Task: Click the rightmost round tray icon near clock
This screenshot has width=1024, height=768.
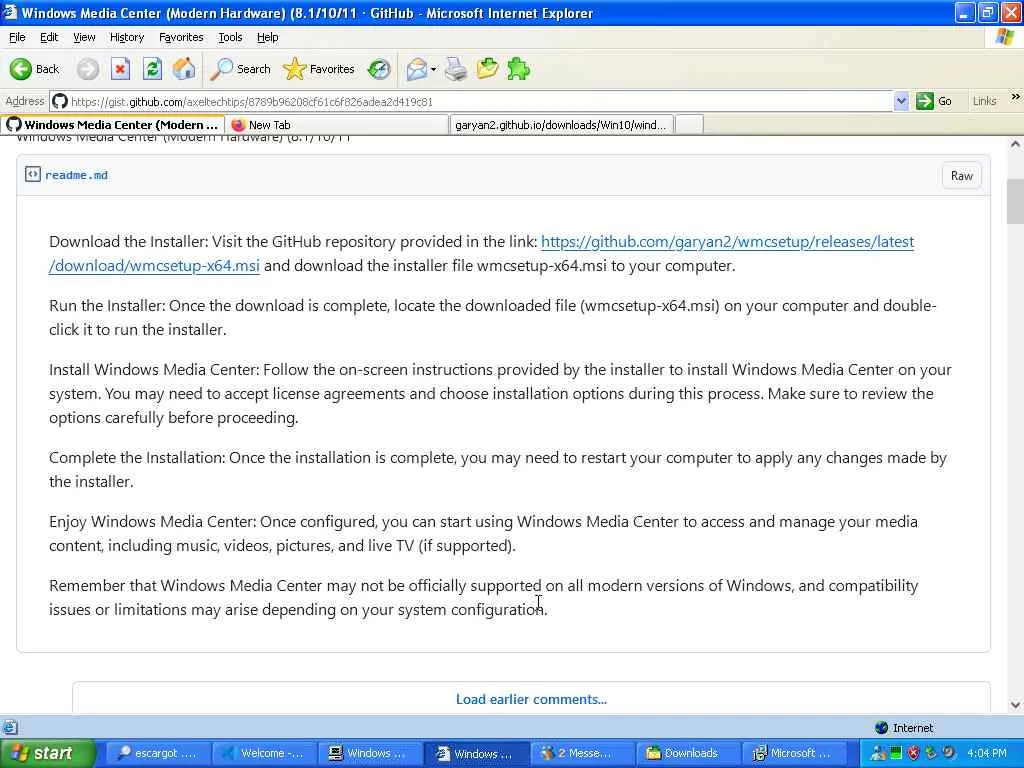Action: 950,753
